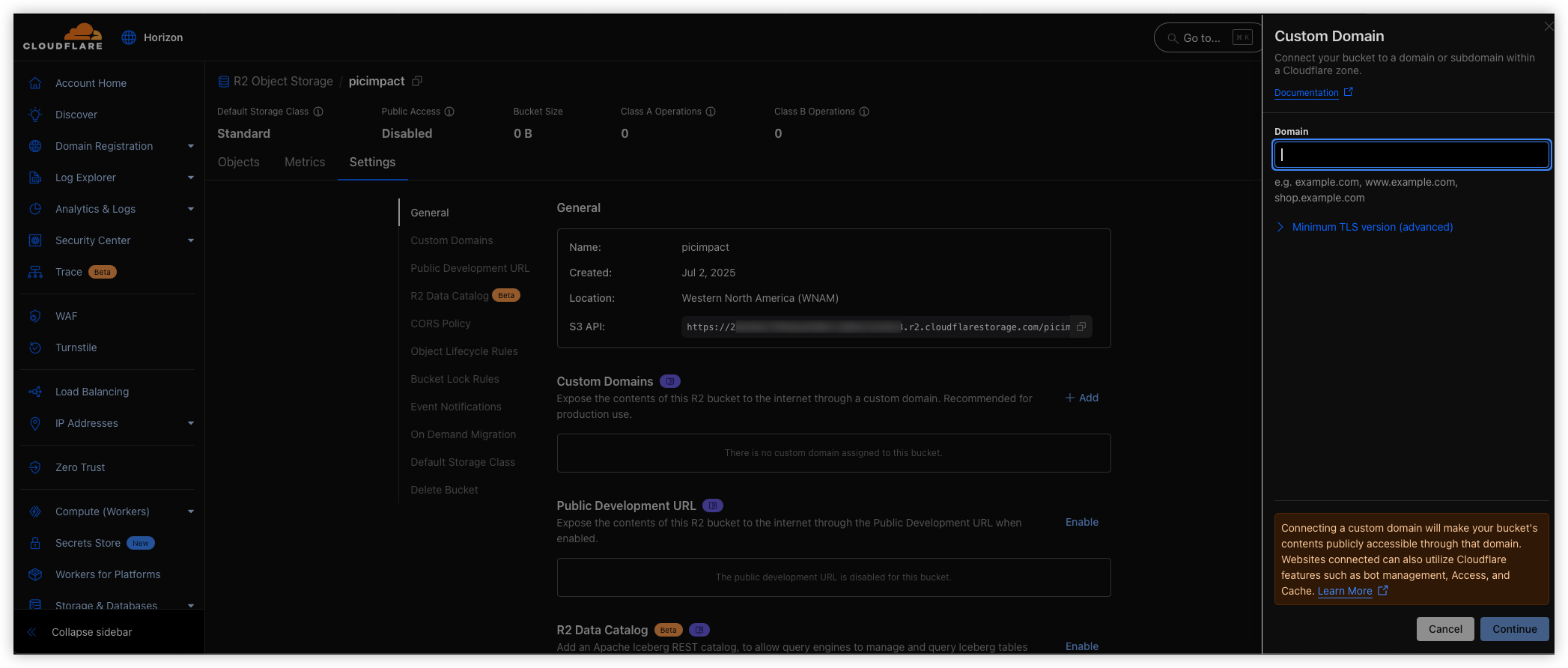Open the Learn More link
Image resolution: width=1568 pixels, height=668 pixels.
(x=1352, y=591)
